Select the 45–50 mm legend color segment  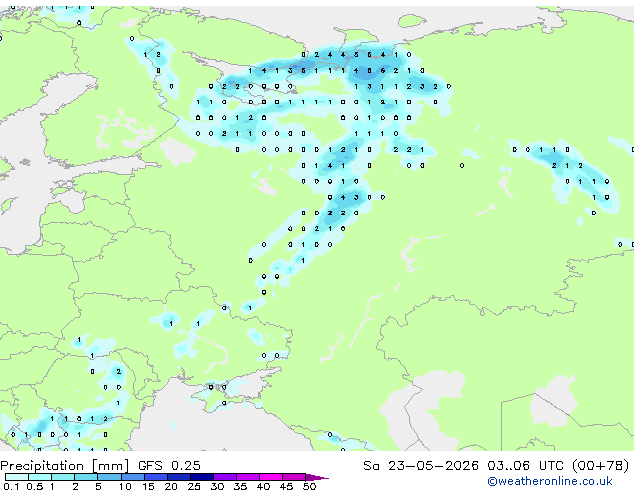point(294,477)
